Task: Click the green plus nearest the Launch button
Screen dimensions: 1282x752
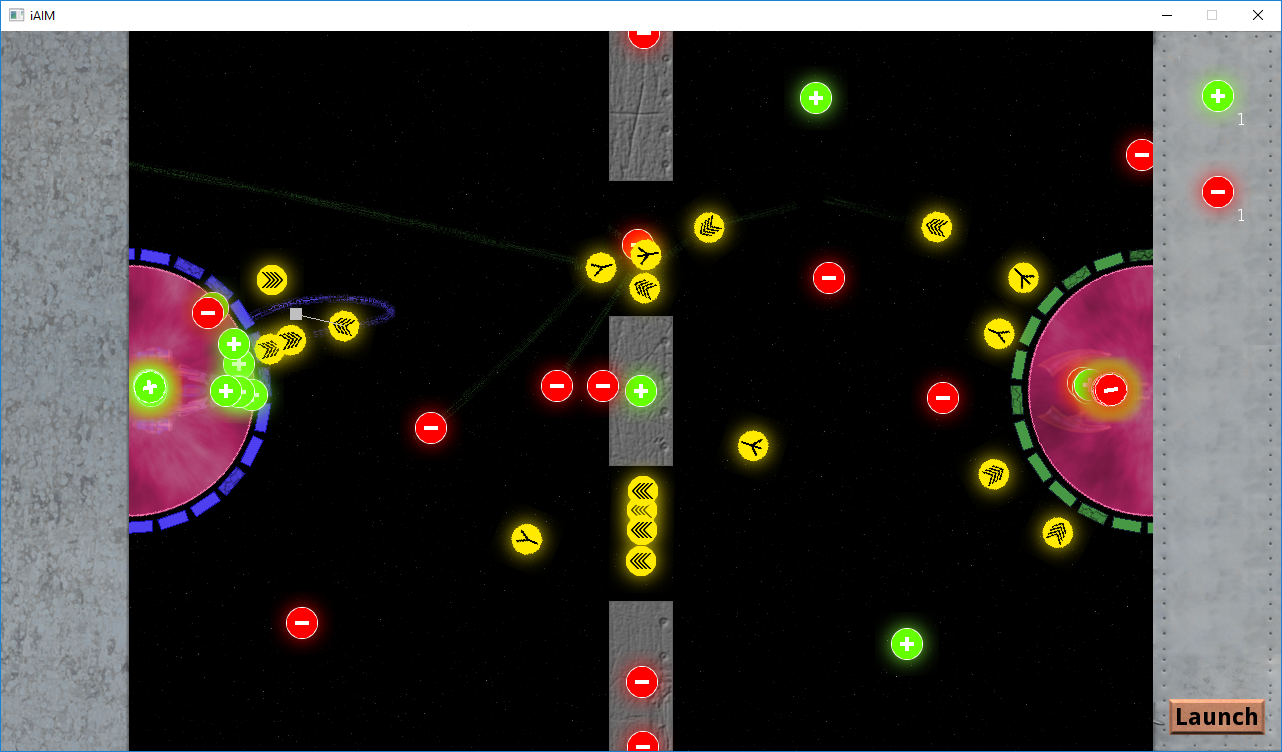Action: pos(907,644)
